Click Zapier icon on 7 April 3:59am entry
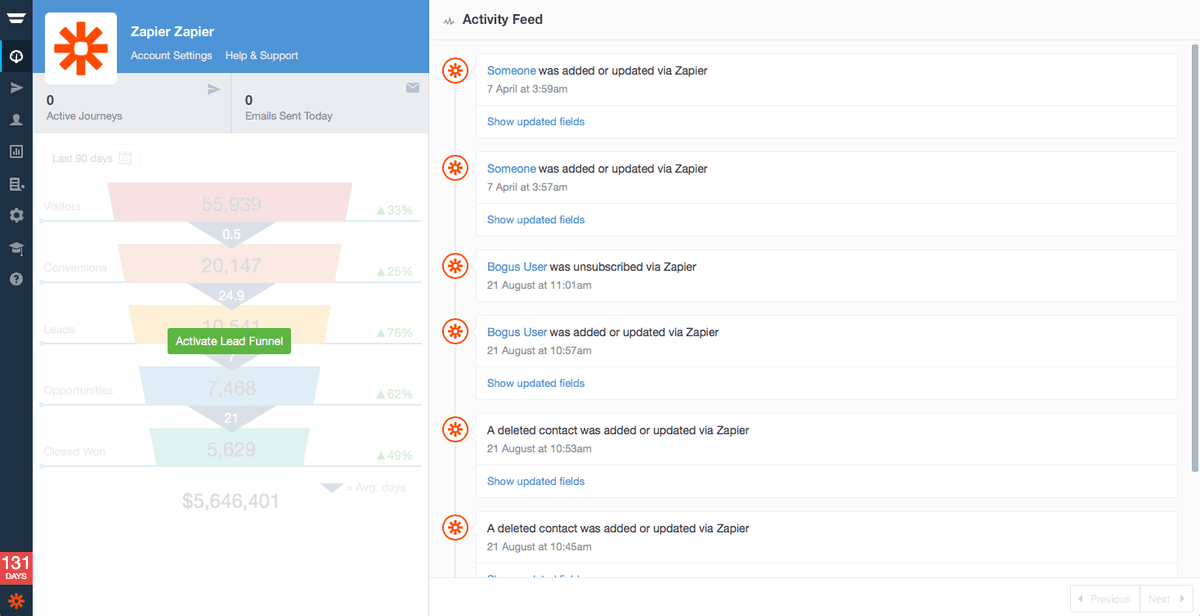This screenshot has width=1200, height=616. coord(455,70)
